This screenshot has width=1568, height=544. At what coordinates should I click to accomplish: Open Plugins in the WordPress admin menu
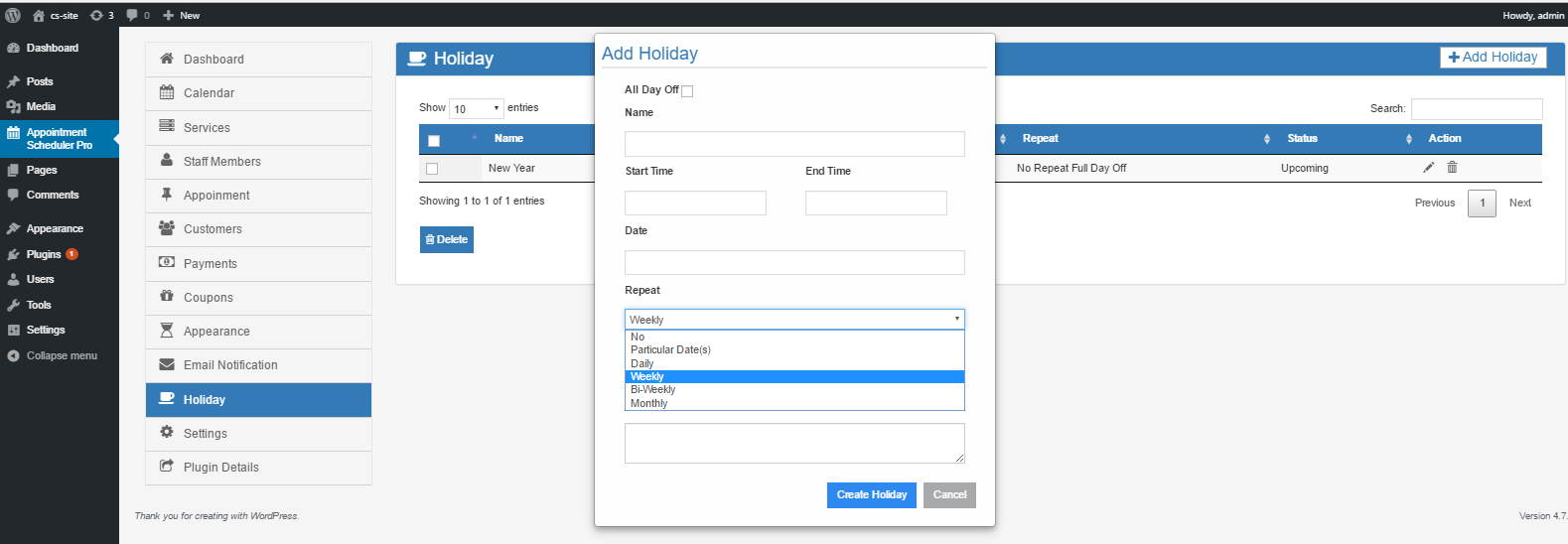[x=44, y=254]
